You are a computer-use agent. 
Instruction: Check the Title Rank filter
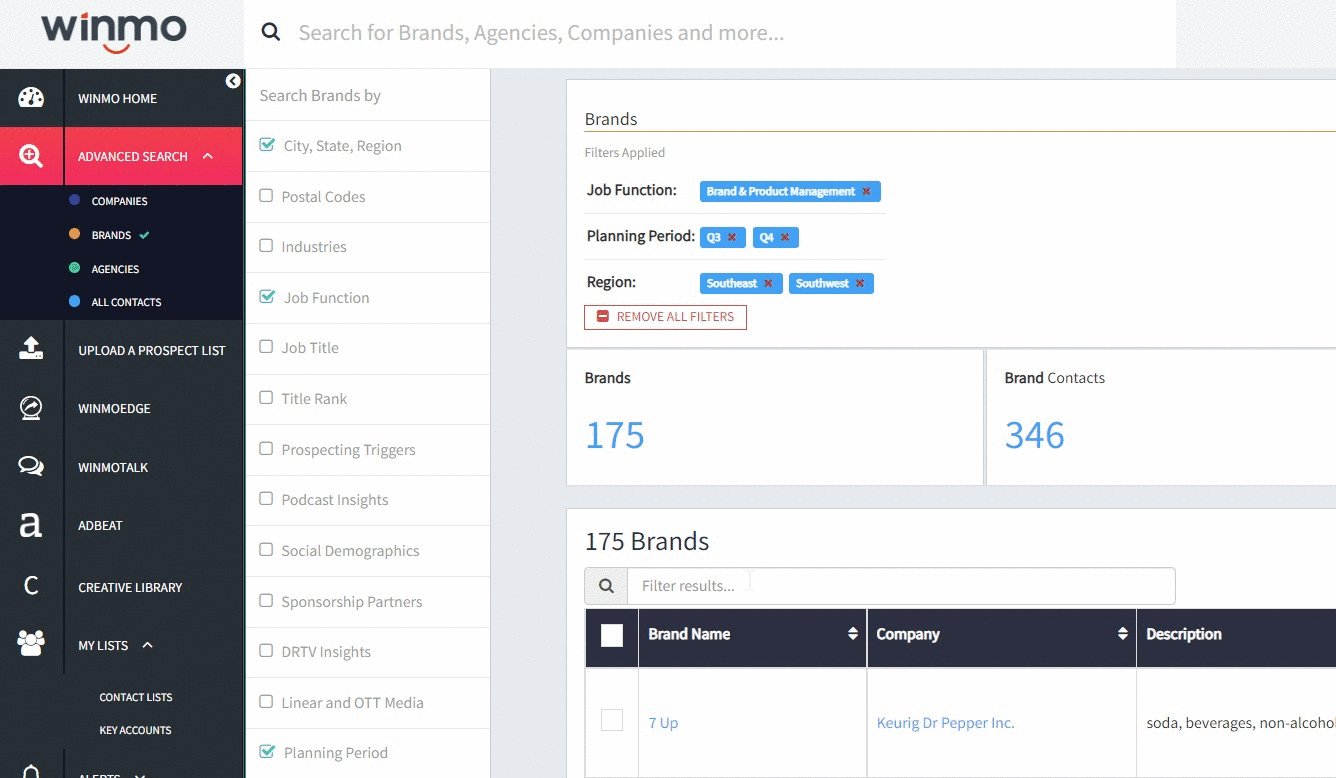point(266,398)
